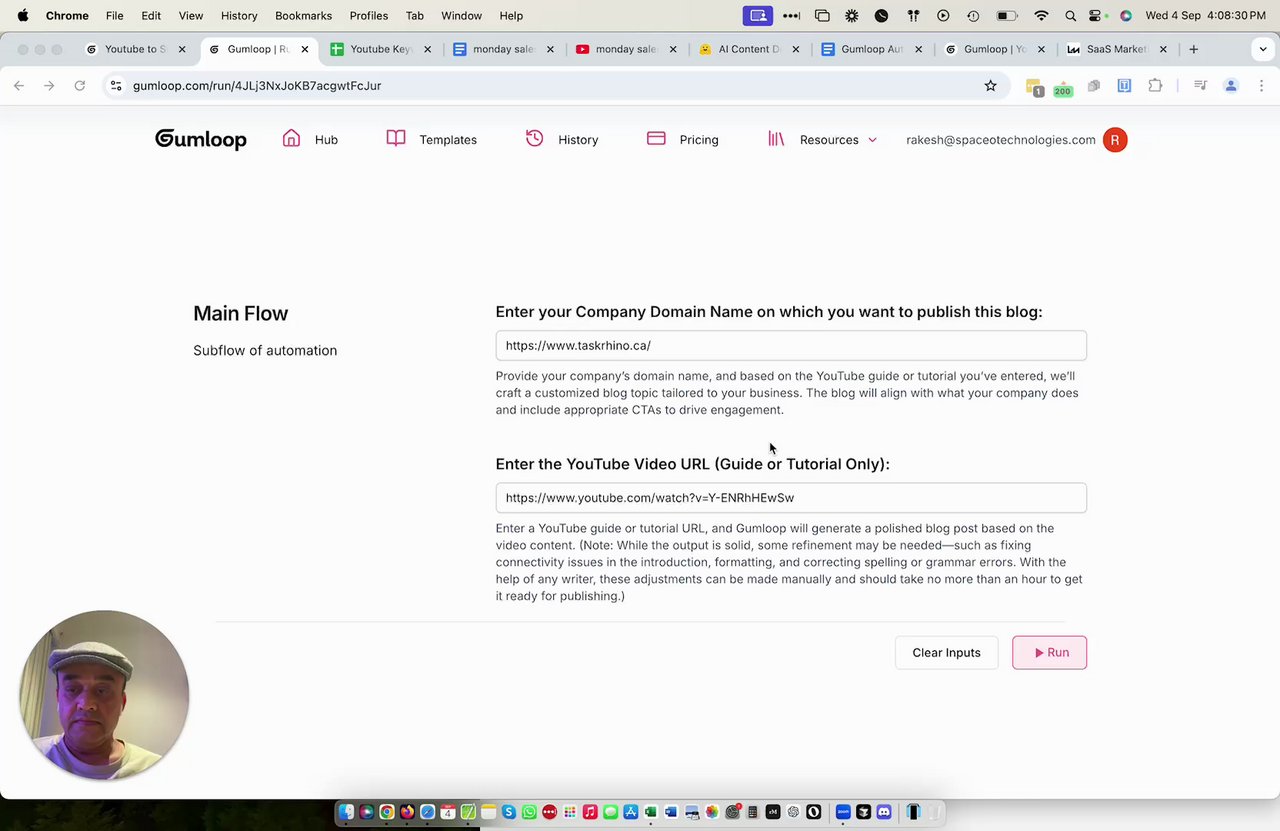Screen dimensions: 1280x831
Task: Open the Profiles menu
Action: click(x=369, y=16)
